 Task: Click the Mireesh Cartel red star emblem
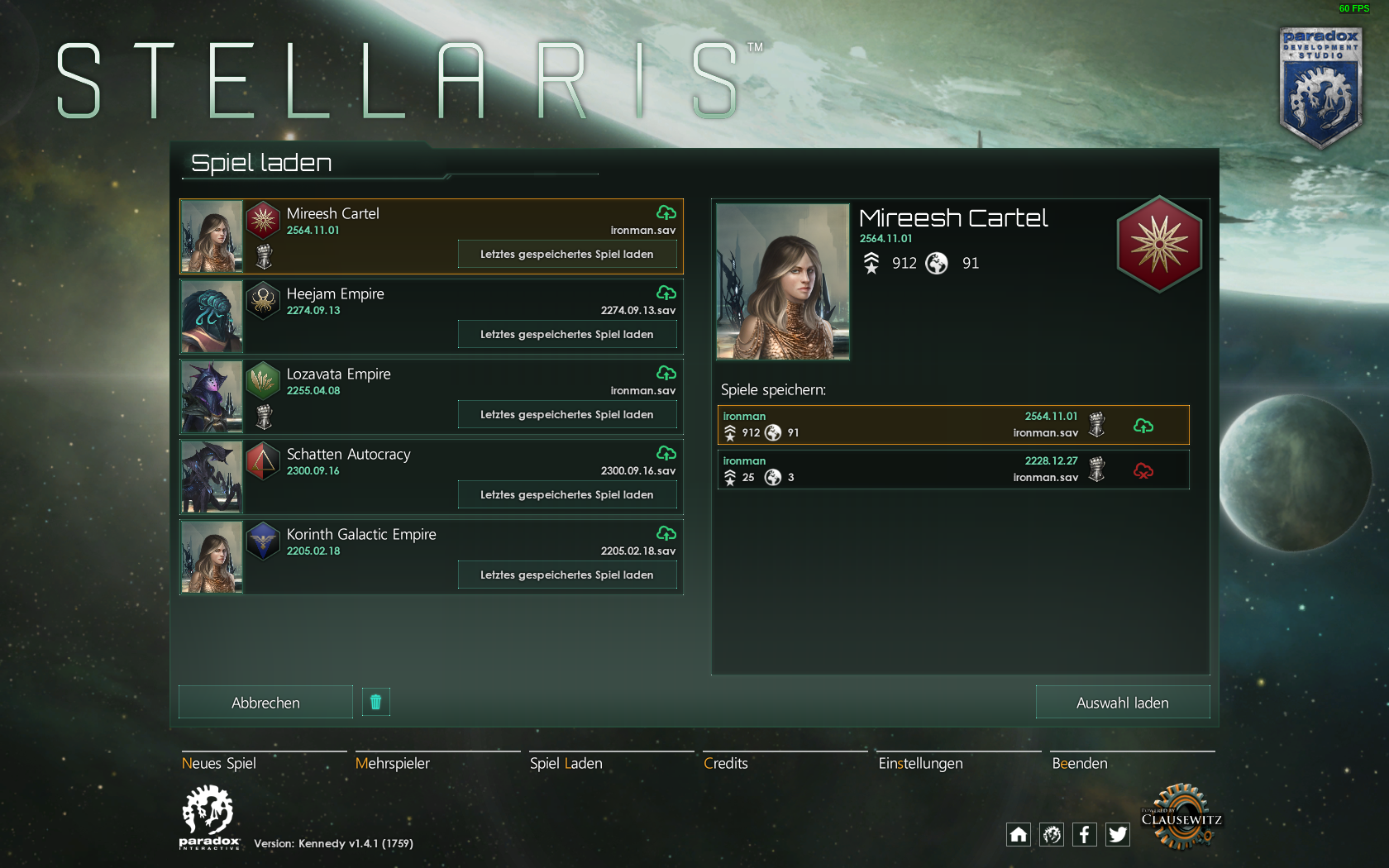coord(1159,244)
